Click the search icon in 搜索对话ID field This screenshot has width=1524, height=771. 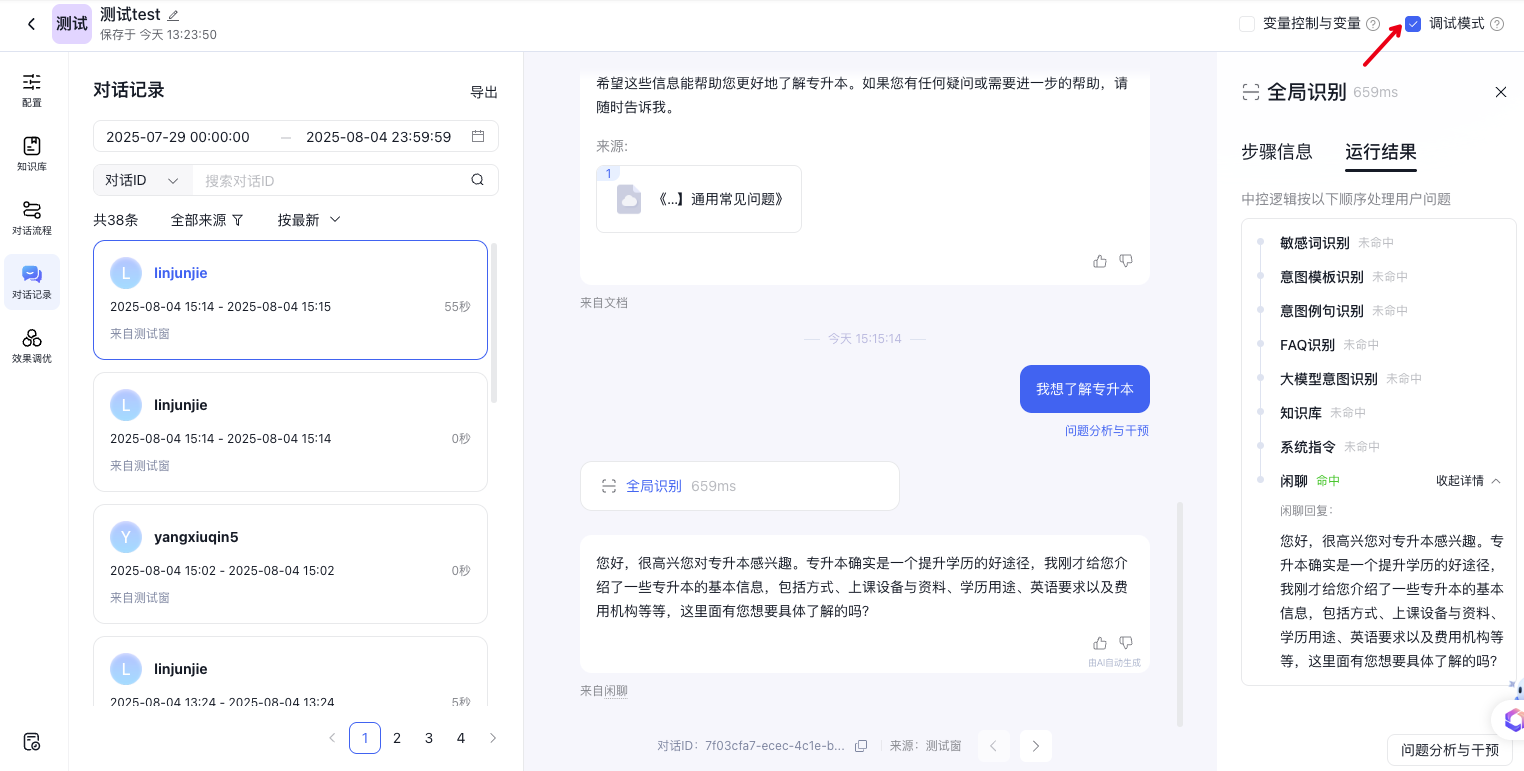(478, 180)
